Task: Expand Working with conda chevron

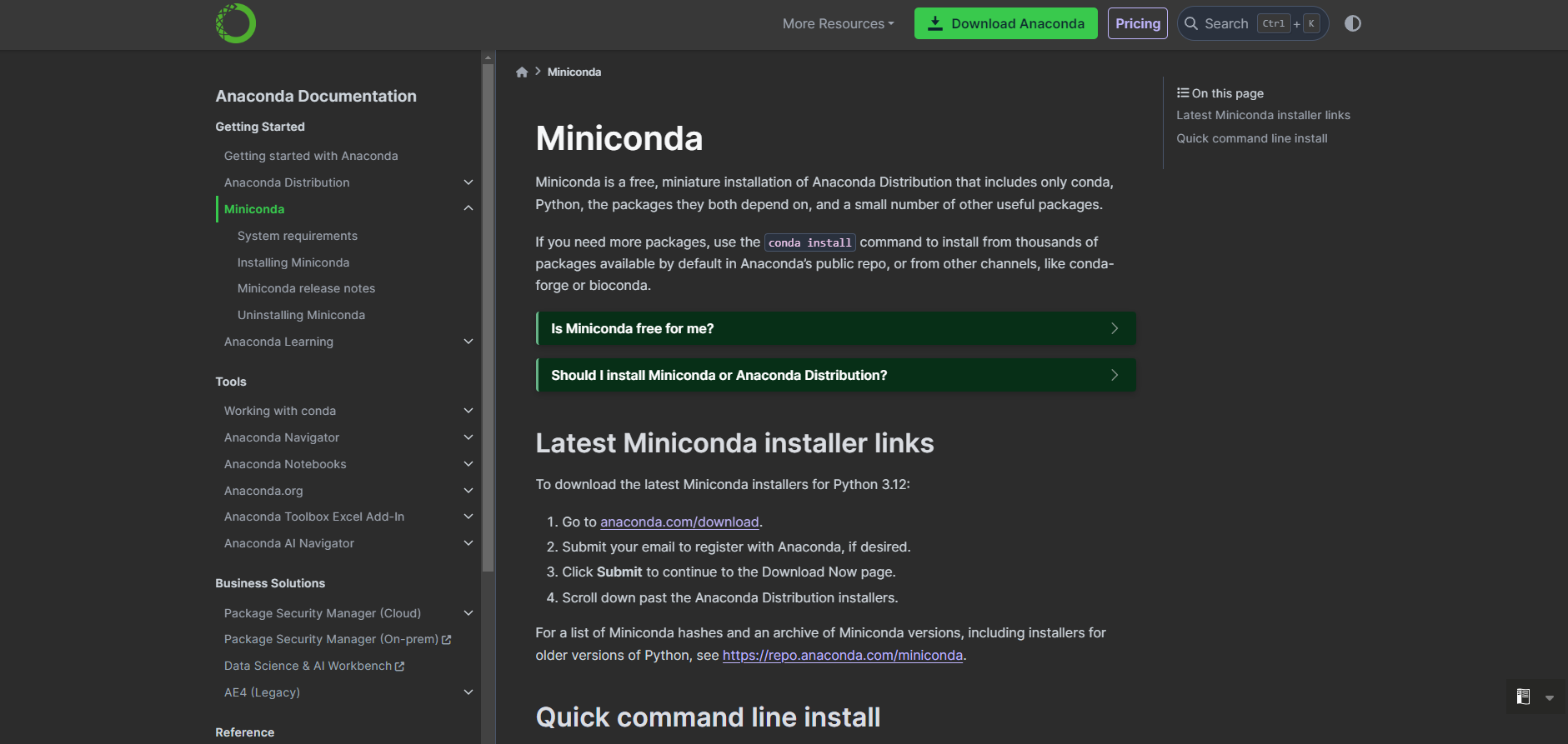Action: click(468, 411)
